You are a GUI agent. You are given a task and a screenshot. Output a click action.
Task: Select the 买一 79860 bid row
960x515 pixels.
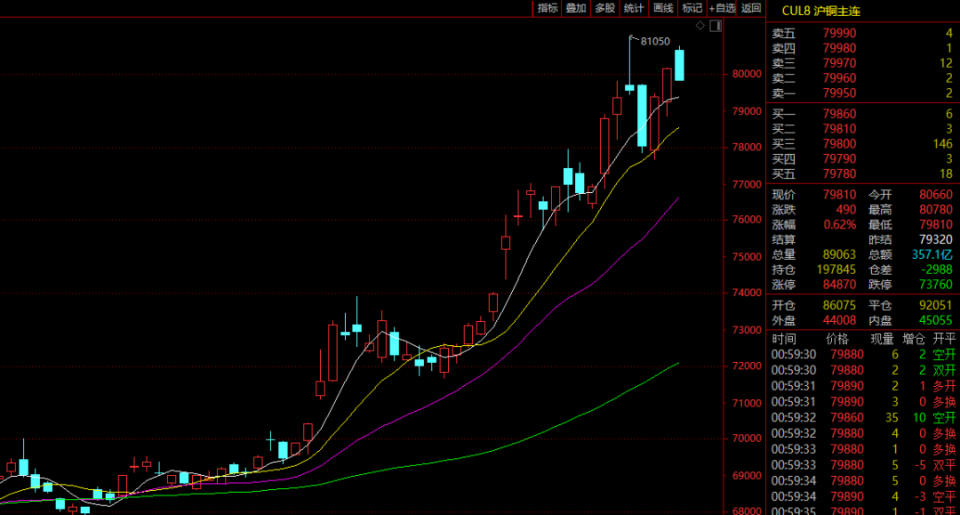[862, 114]
